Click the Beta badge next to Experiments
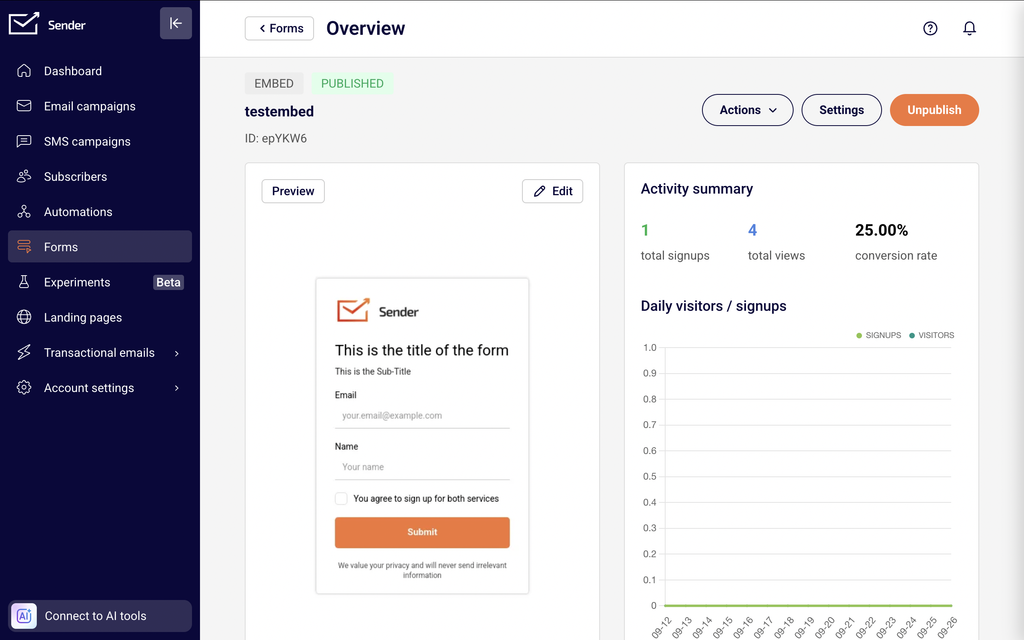 pos(168,282)
